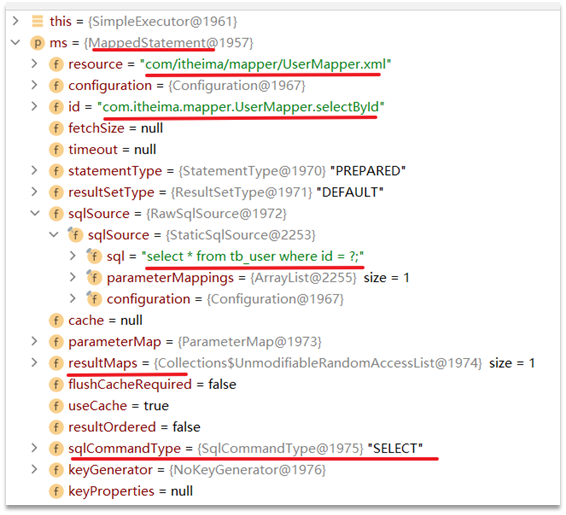Click the field icon beside useCache
This screenshot has width=566, height=515.
click(x=56, y=406)
